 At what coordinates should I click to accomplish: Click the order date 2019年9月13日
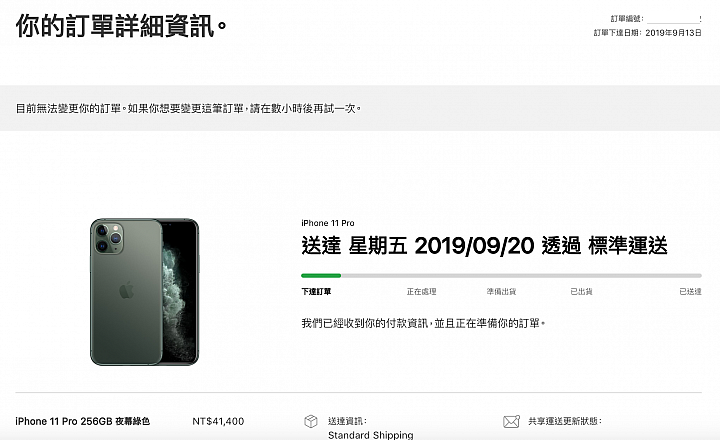(673, 33)
